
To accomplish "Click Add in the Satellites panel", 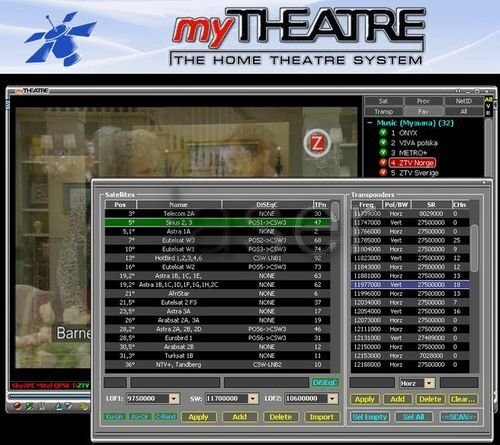I will (x=240, y=417).
